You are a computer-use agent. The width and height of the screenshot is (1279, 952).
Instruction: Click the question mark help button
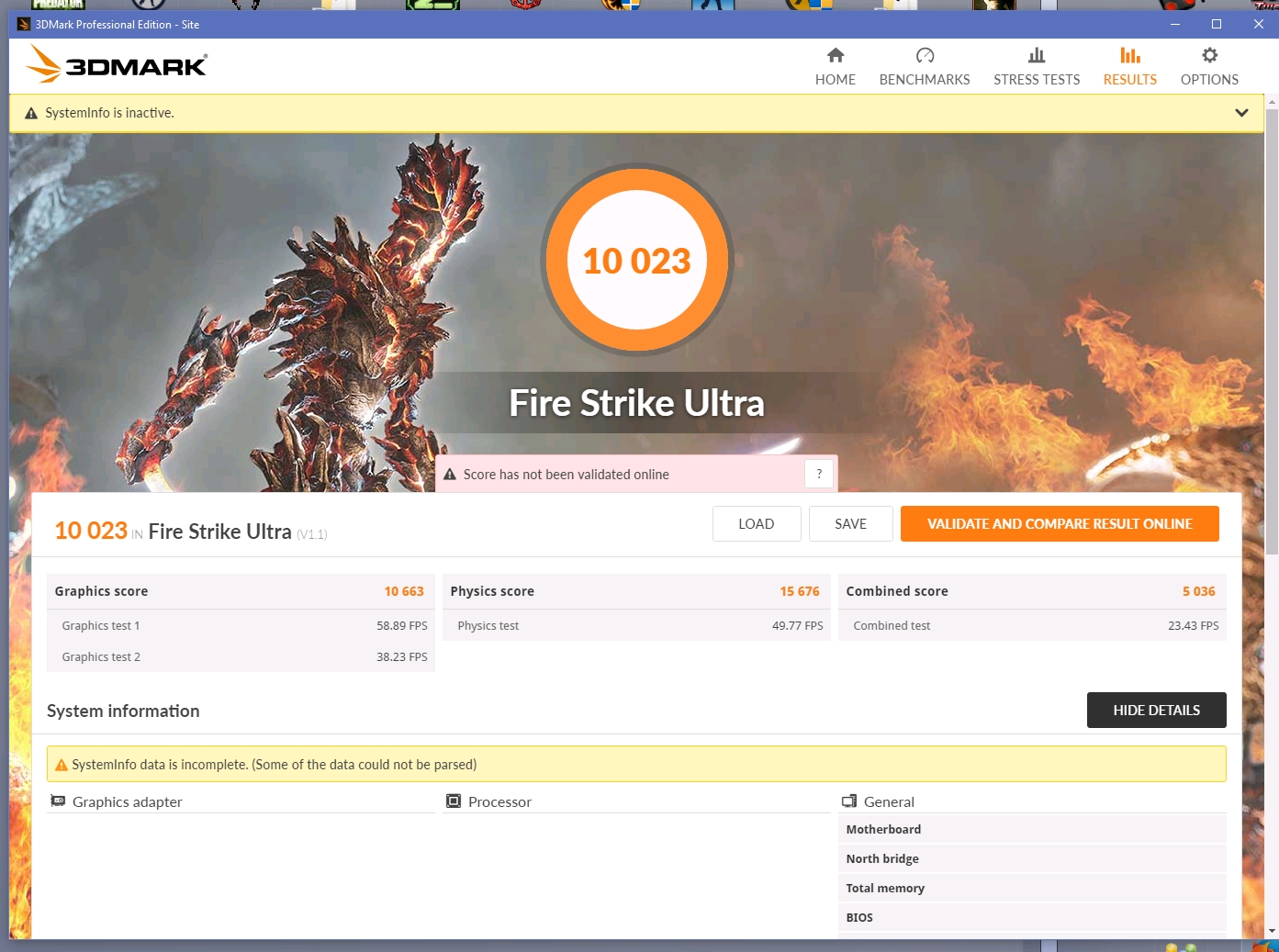pos(819,475)
